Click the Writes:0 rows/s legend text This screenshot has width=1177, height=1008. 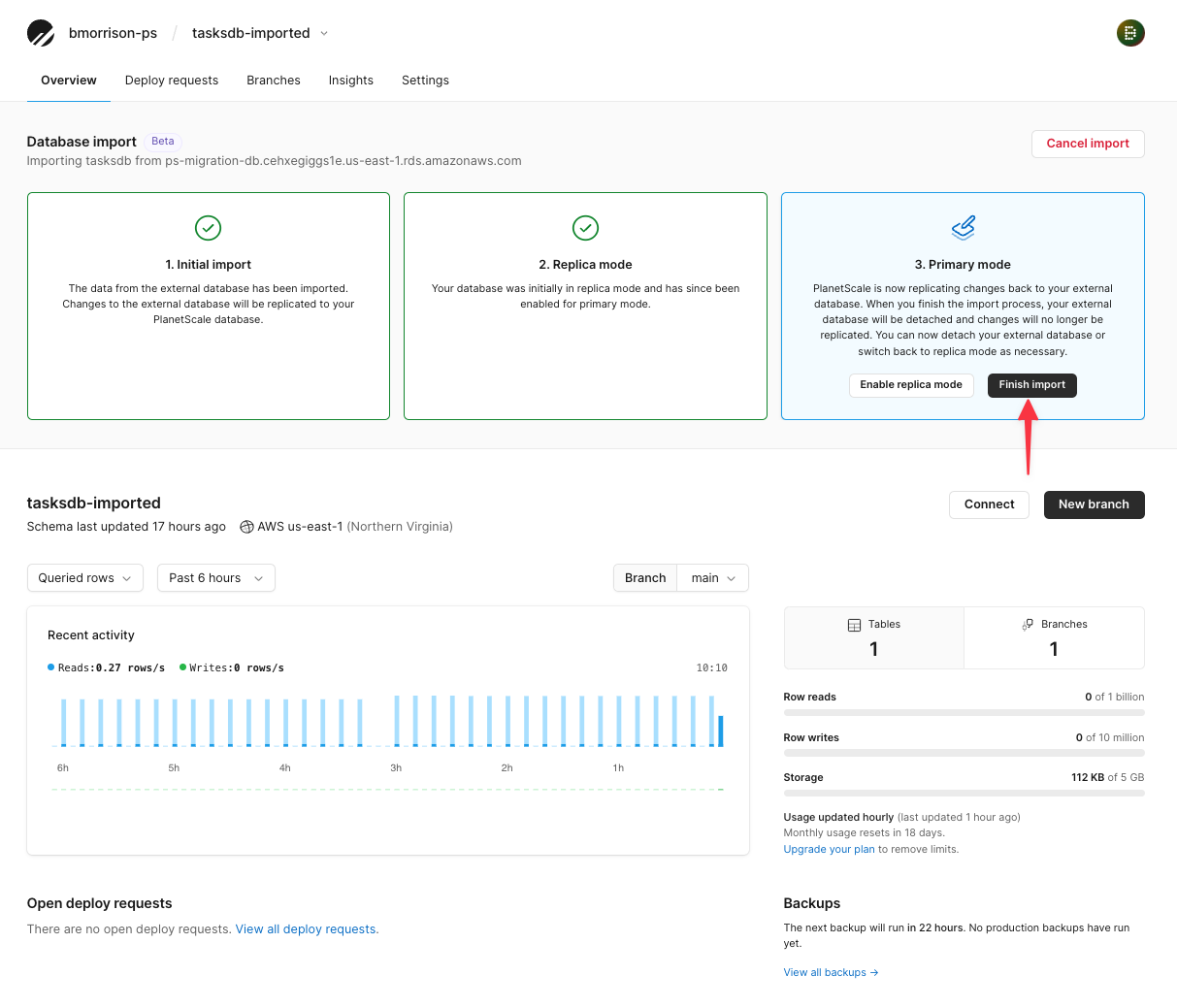237,668
